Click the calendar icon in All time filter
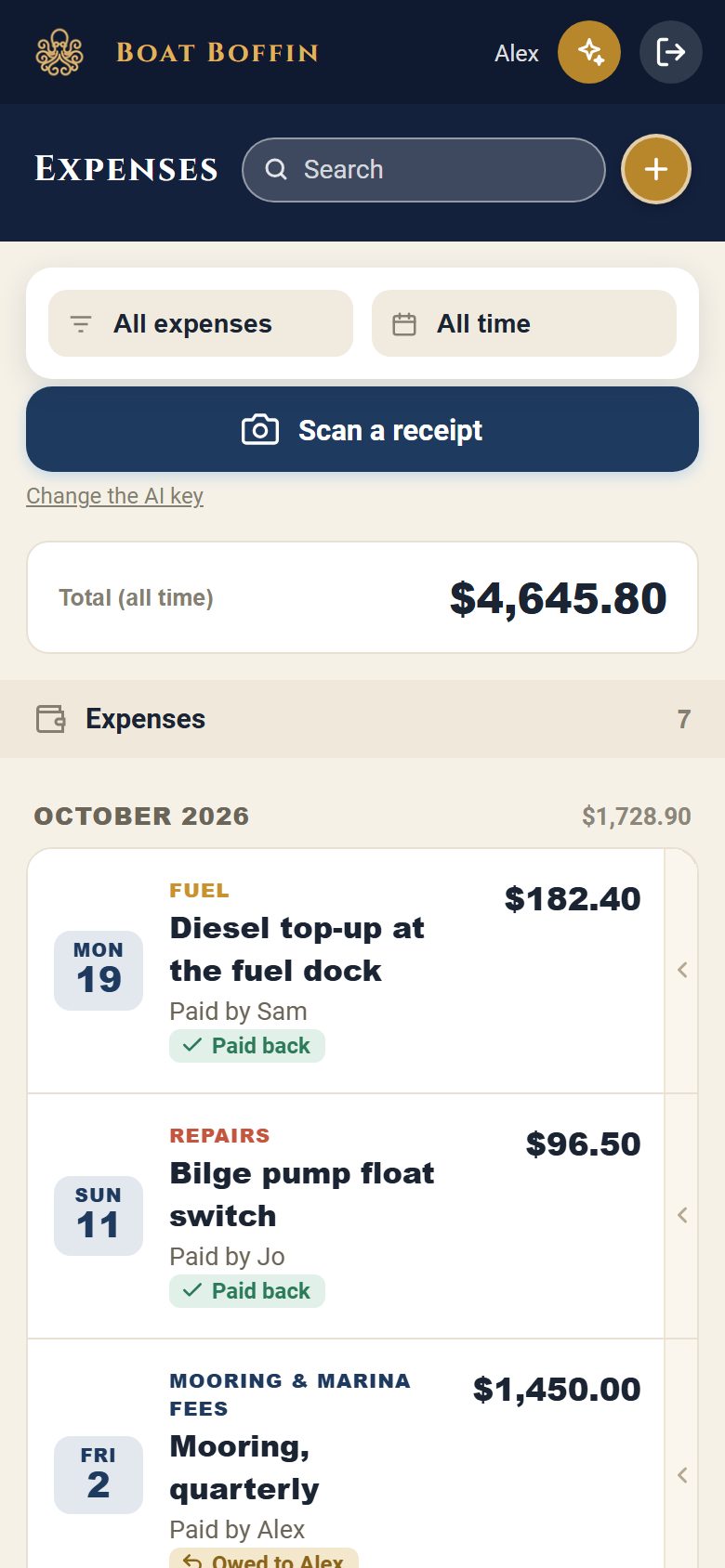Image resolution: width=725 pixels, height=1568 pixels. 404,324
